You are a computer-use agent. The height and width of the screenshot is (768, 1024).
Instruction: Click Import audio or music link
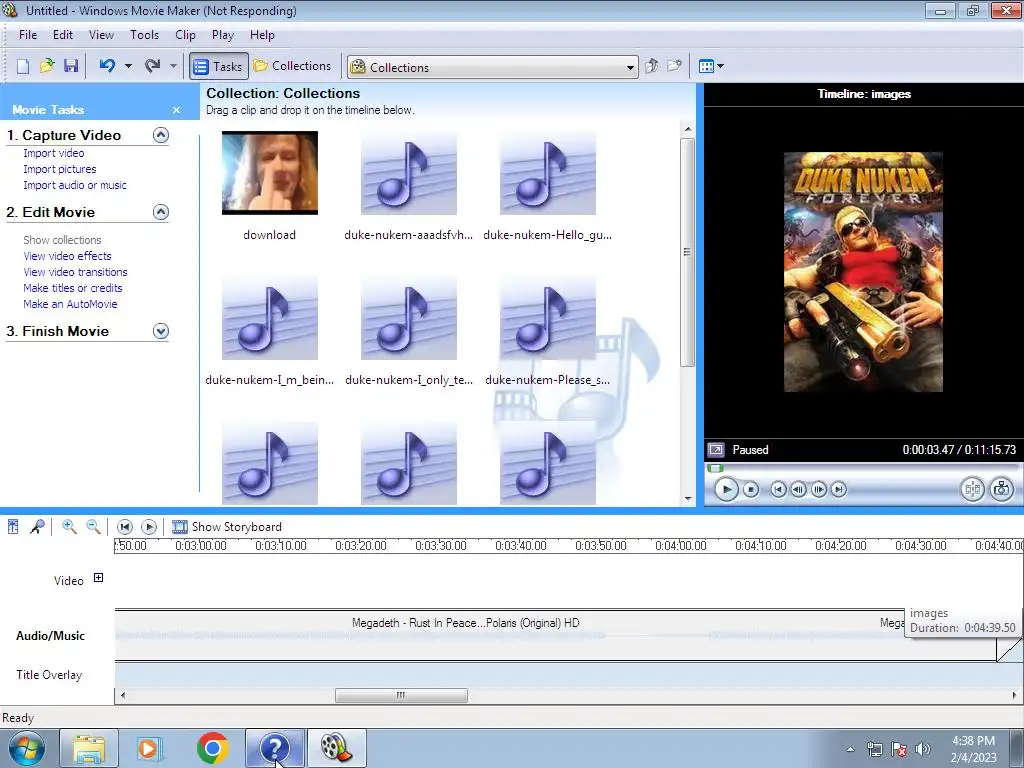75,185
